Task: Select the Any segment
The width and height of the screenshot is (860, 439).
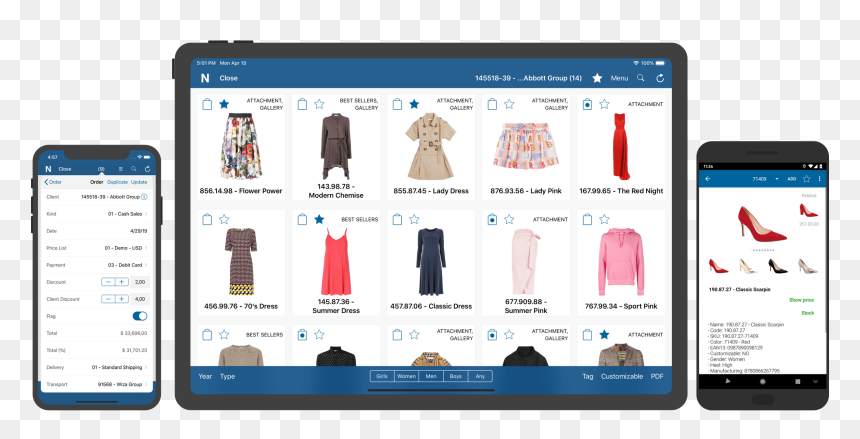Action: tap(480, 376)
